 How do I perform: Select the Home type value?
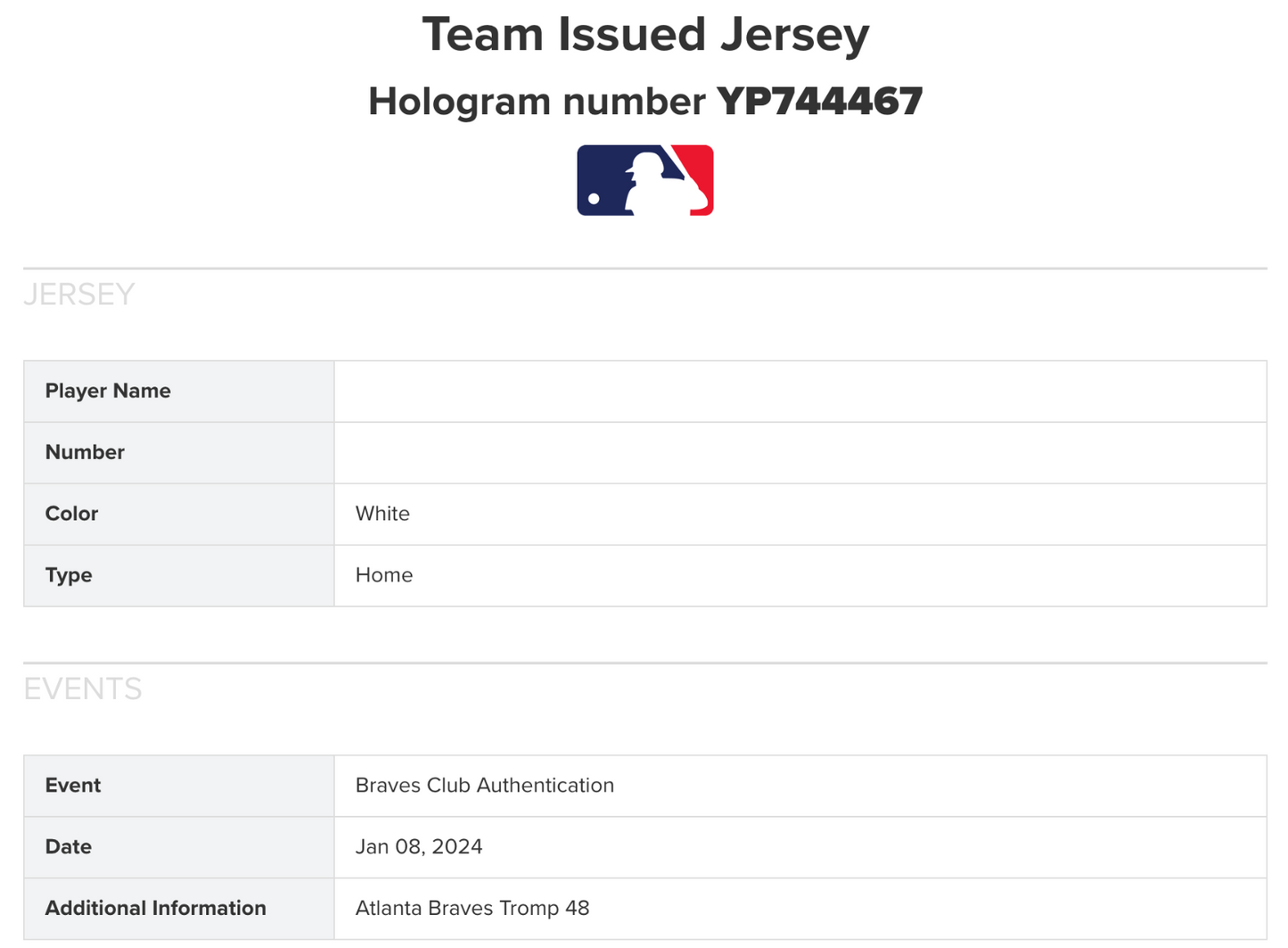pyautogui.click(x=384, y=575)
